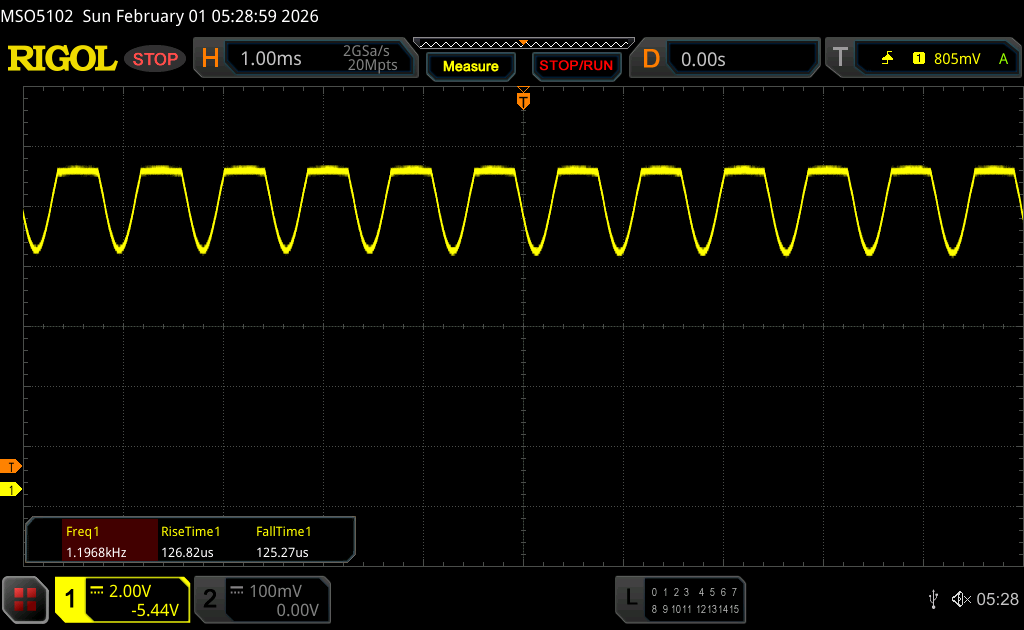This screenshot has width=1024, height=630.
Task: Click the orange D delay icon
Action: (x=651, y=59)
